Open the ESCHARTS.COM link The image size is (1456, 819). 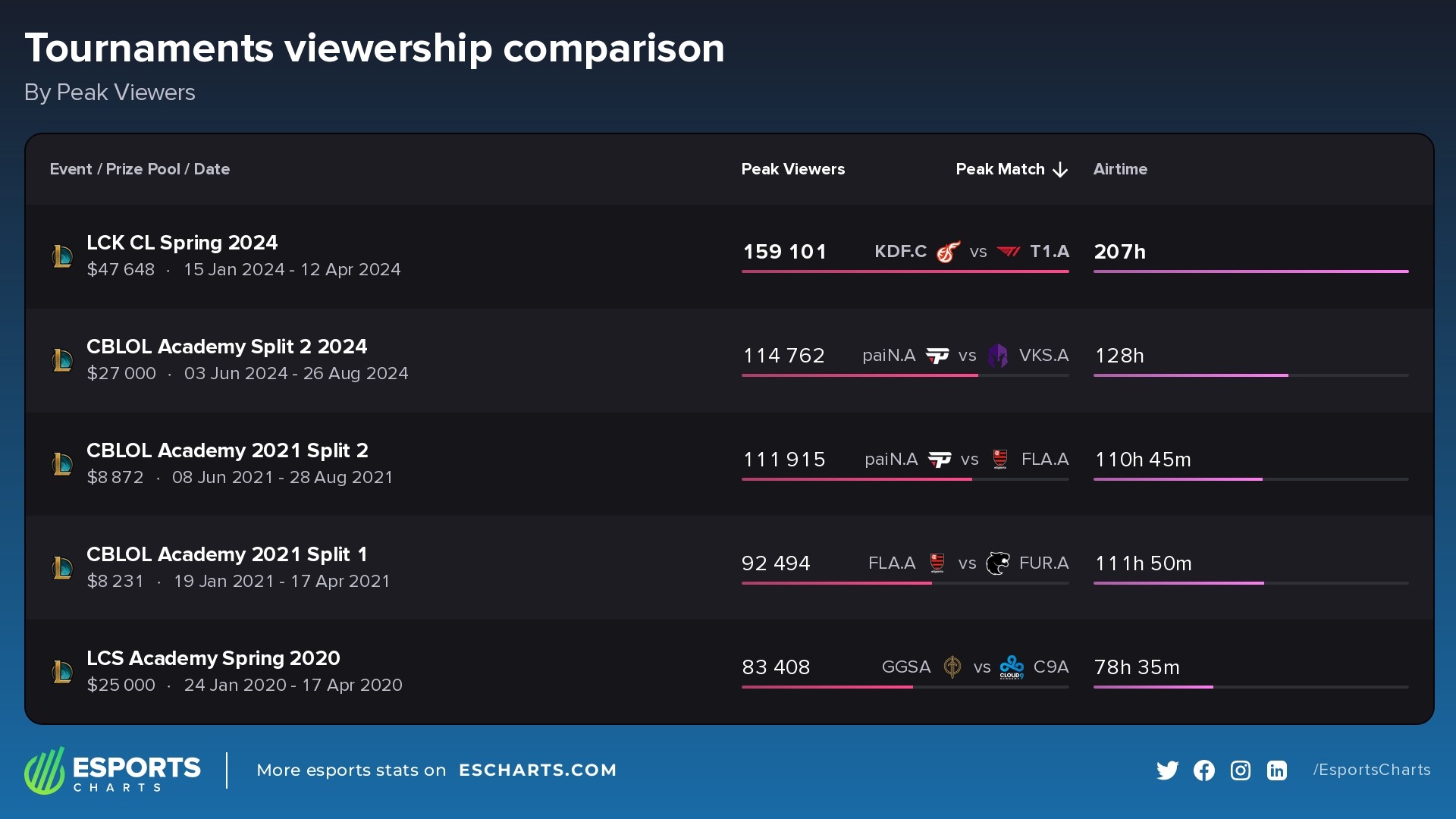click(x=538, y=770)
